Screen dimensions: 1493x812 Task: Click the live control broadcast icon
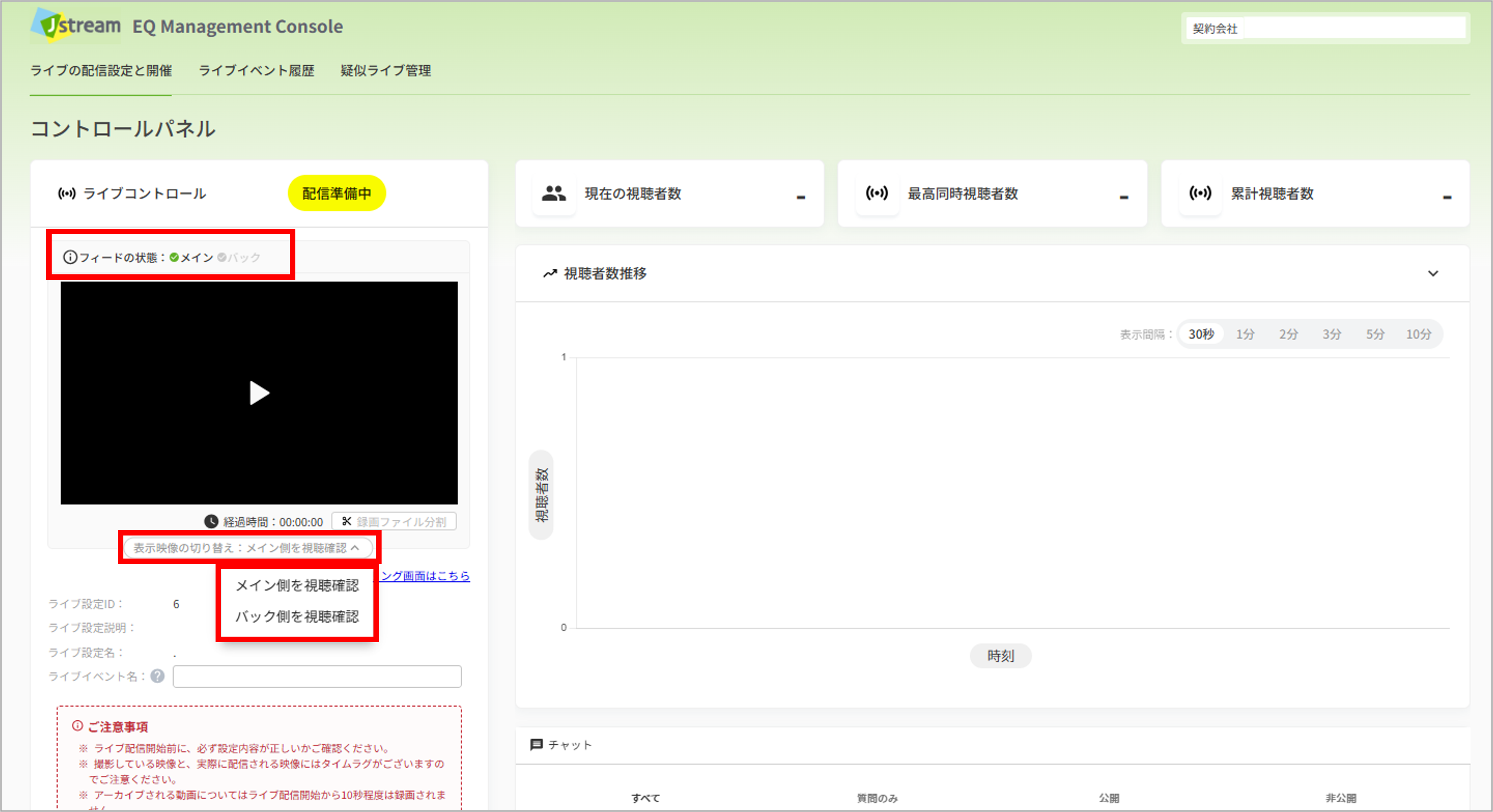pos(67,193)
